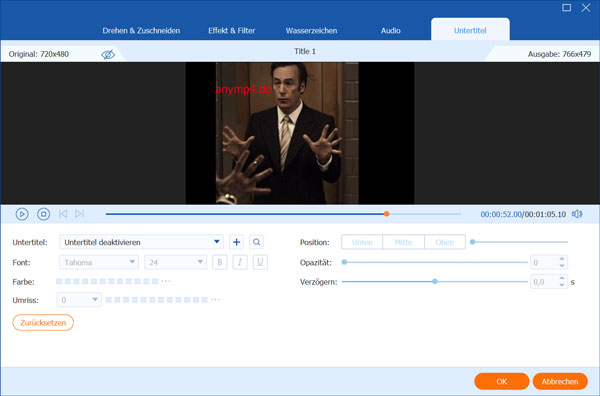
Task: Select the Untertitel tab
Action: [x=470, y=30]
